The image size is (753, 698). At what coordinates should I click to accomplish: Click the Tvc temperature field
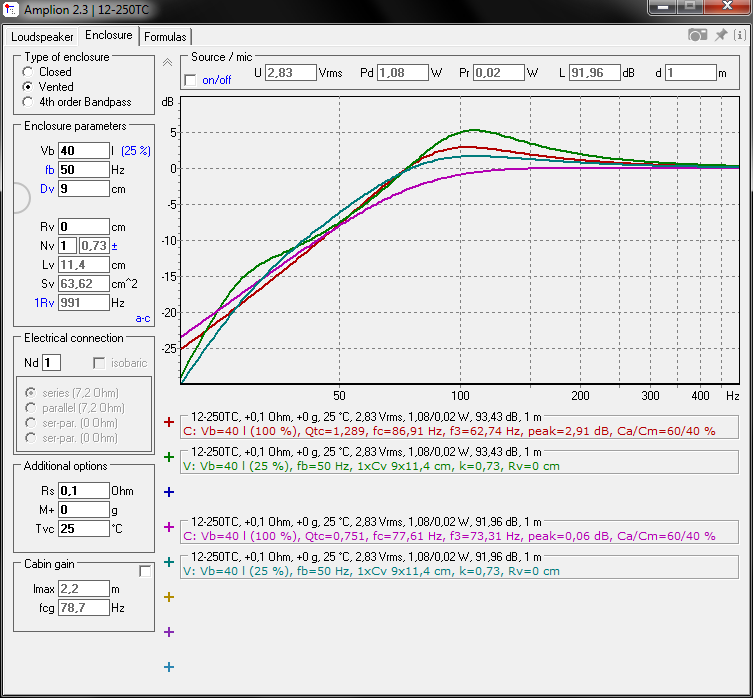click(x=84, y=529)
